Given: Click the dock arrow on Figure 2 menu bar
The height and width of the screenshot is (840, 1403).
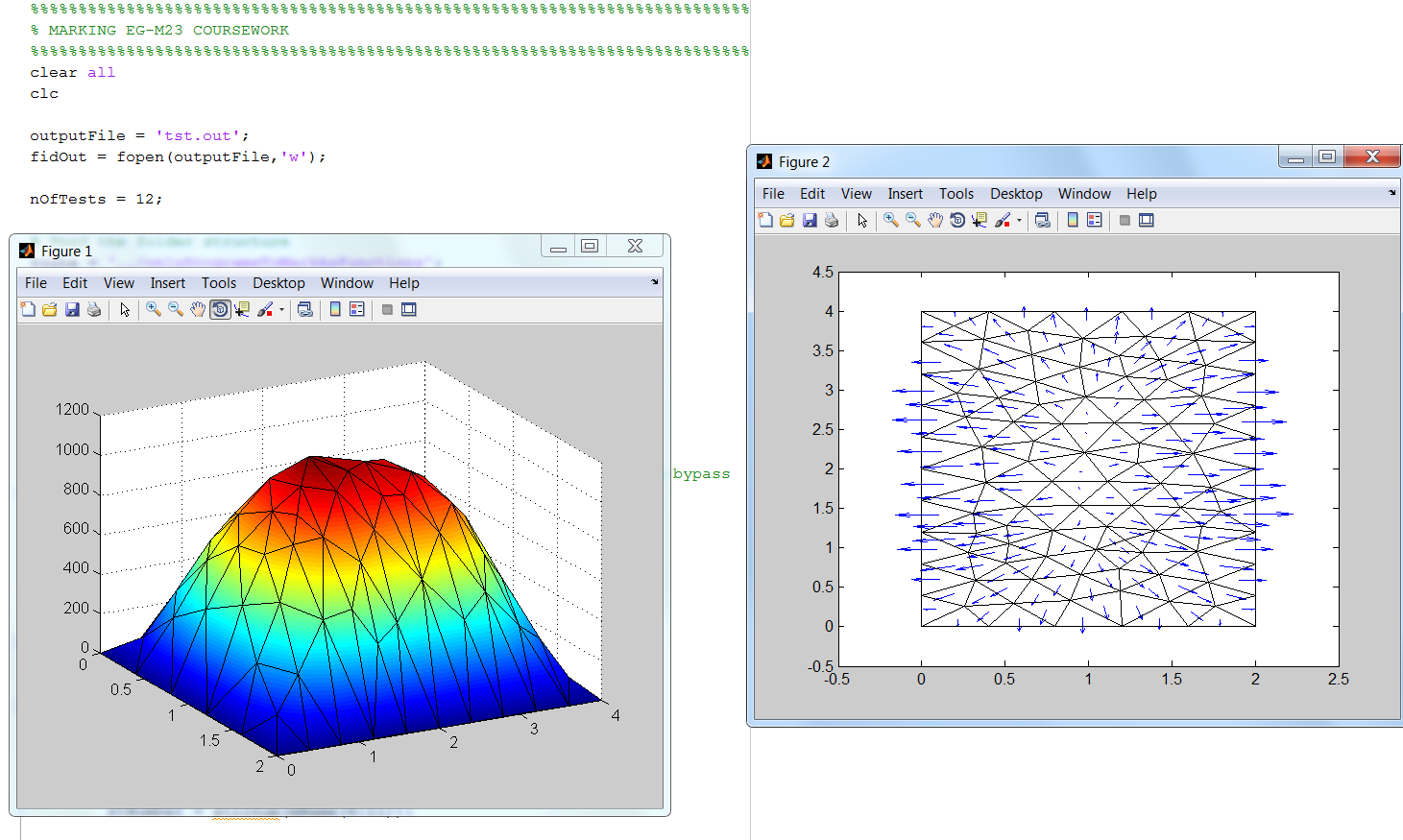Looking at the screenshot, I should tap(1392, 193).
